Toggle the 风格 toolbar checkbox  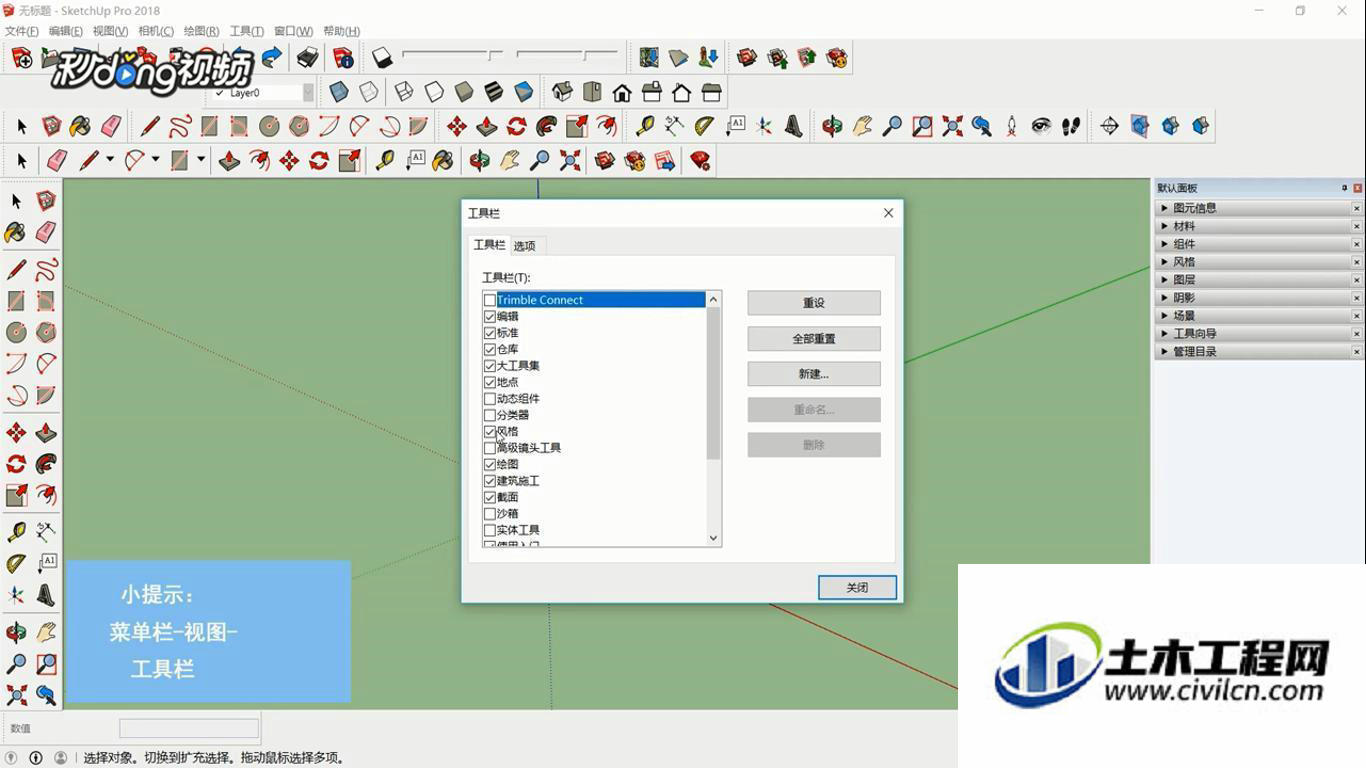point(490,432)
